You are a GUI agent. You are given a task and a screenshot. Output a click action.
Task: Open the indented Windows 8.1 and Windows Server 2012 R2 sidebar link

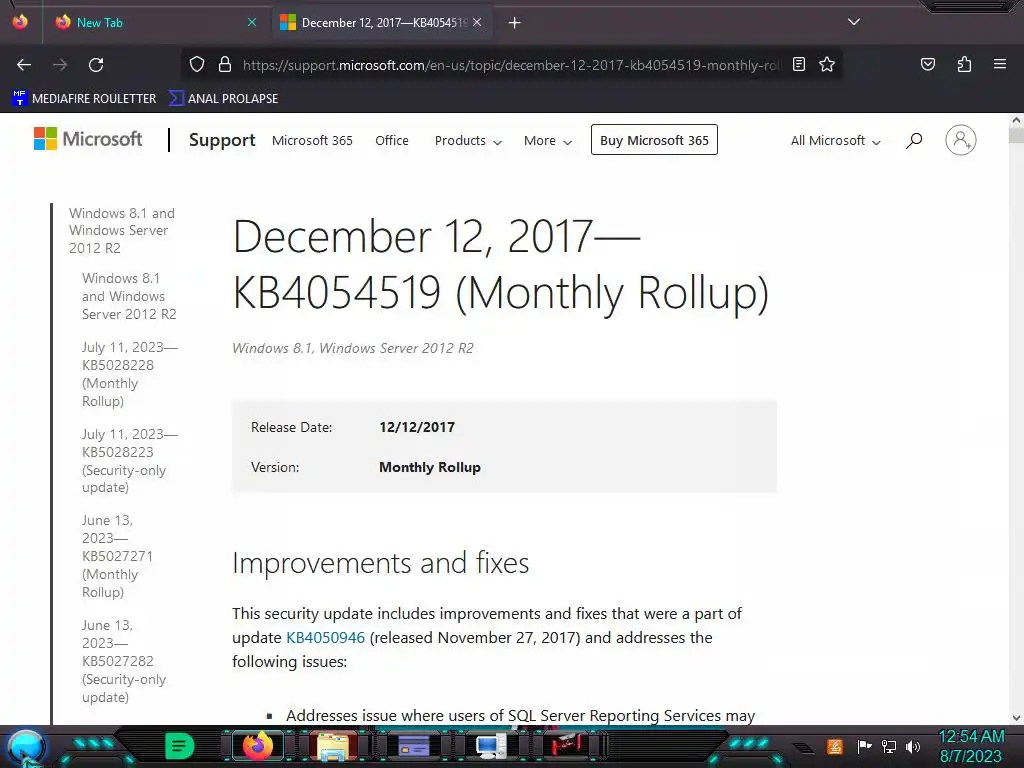pos(129,296)
